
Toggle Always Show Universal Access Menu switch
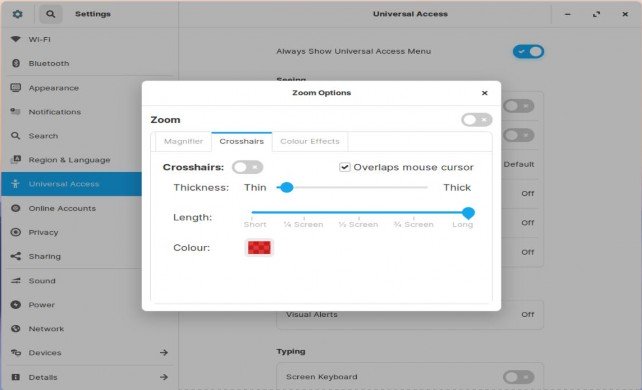[x=528, y=52]
